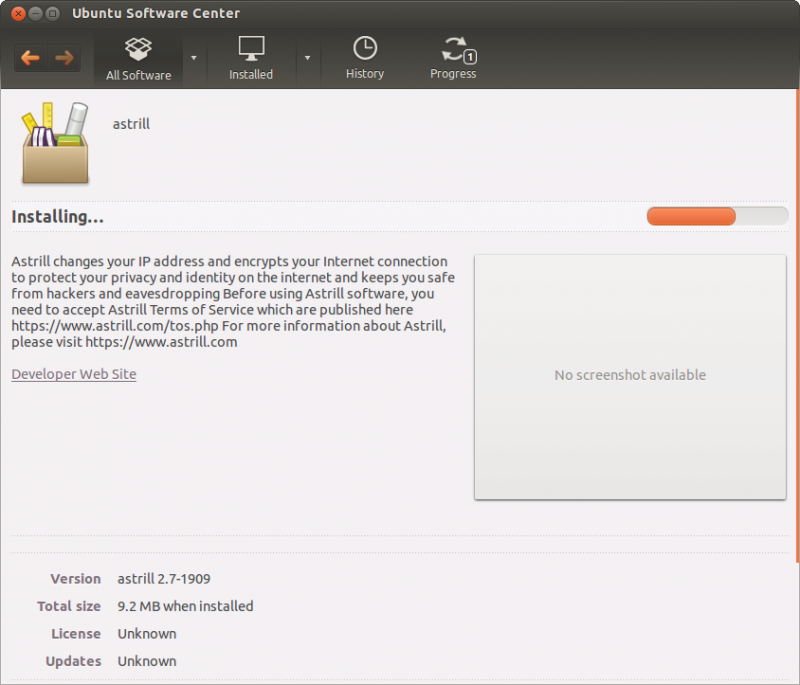
Task: Open the Developer Web Site link
Action: [x=74, y=374]
